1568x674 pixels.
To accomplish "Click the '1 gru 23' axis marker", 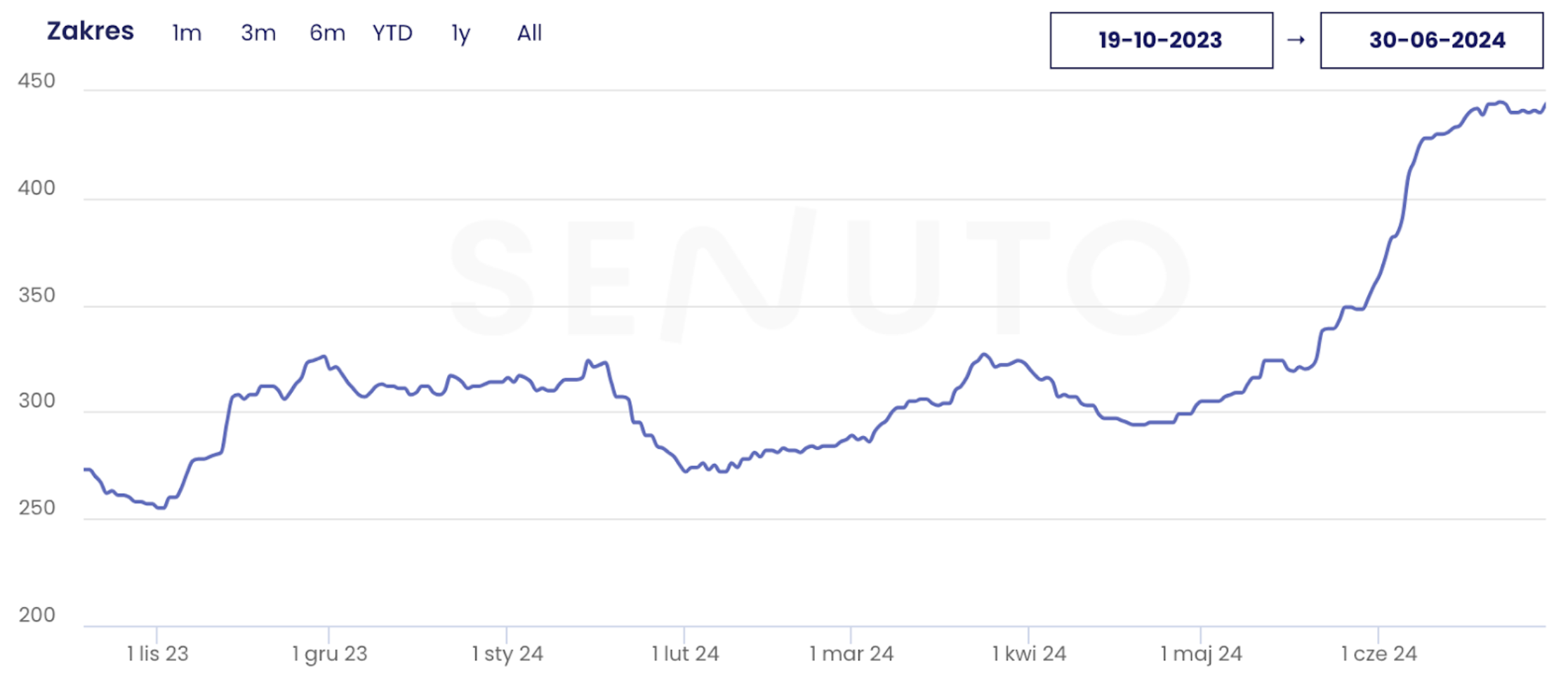I will tap(330, 654).
